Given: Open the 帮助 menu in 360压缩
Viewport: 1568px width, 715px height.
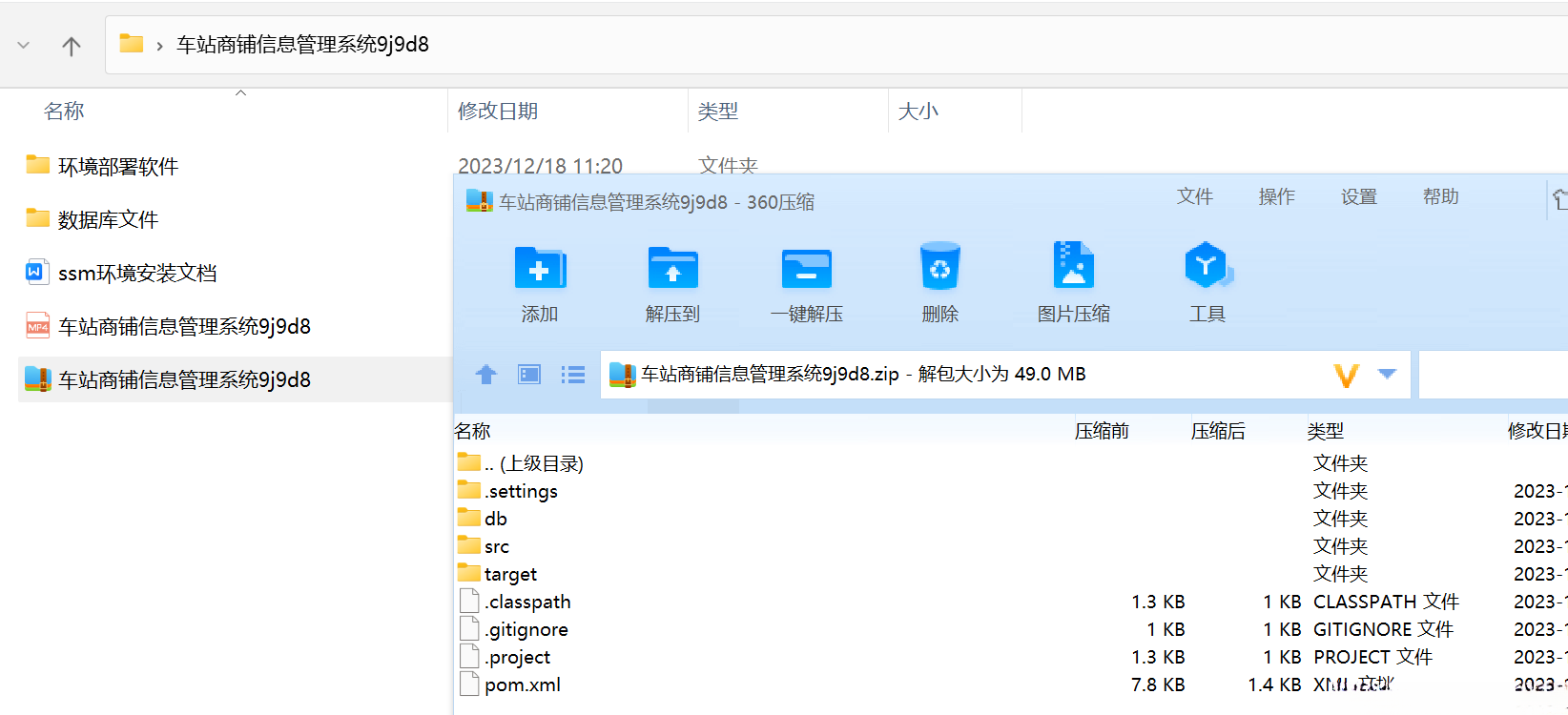Looking at the screenshot, I should [x=1441, y=196].
